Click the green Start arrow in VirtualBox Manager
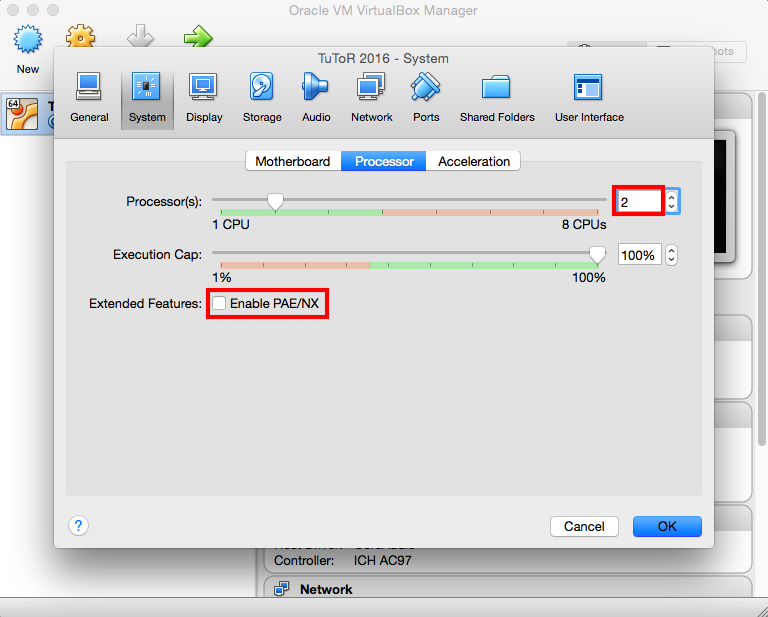The height and width of the screenshot is (617, 768). [x=198, y=36]
